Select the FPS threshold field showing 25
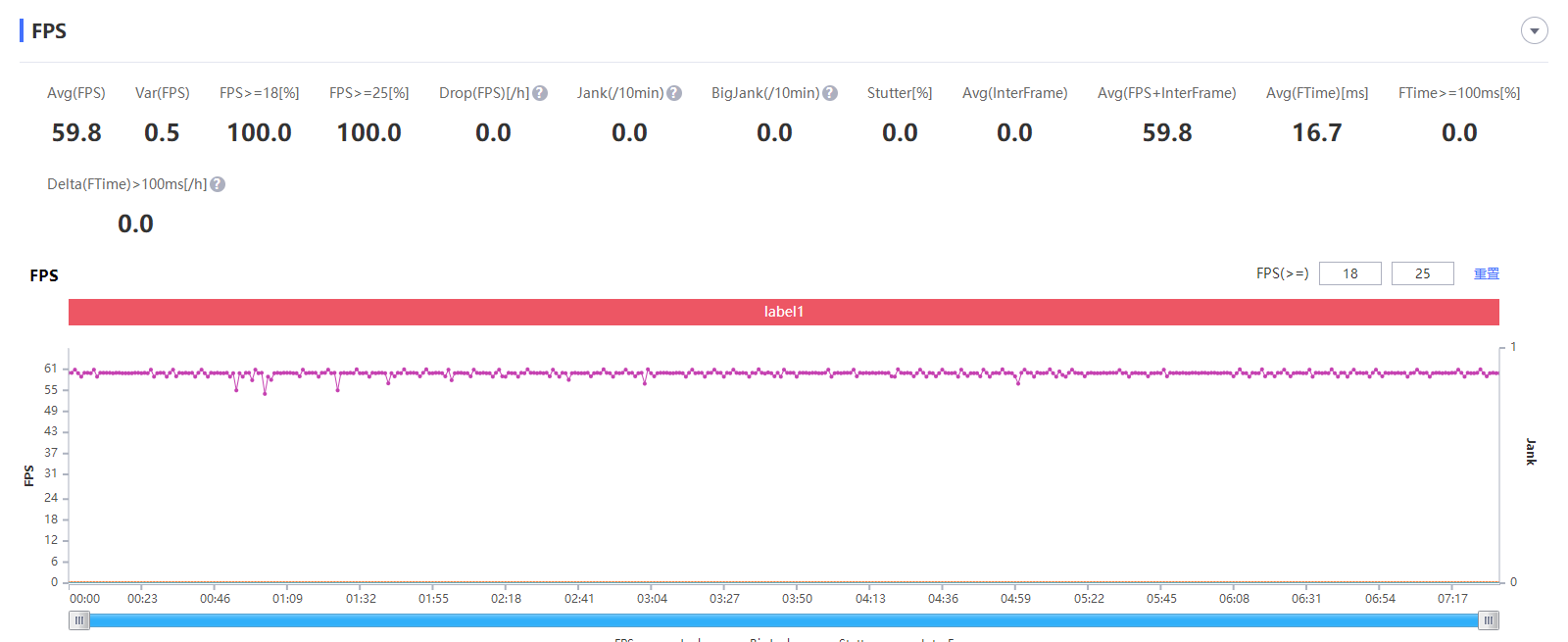1568x642 pixels. (1422, 273)
